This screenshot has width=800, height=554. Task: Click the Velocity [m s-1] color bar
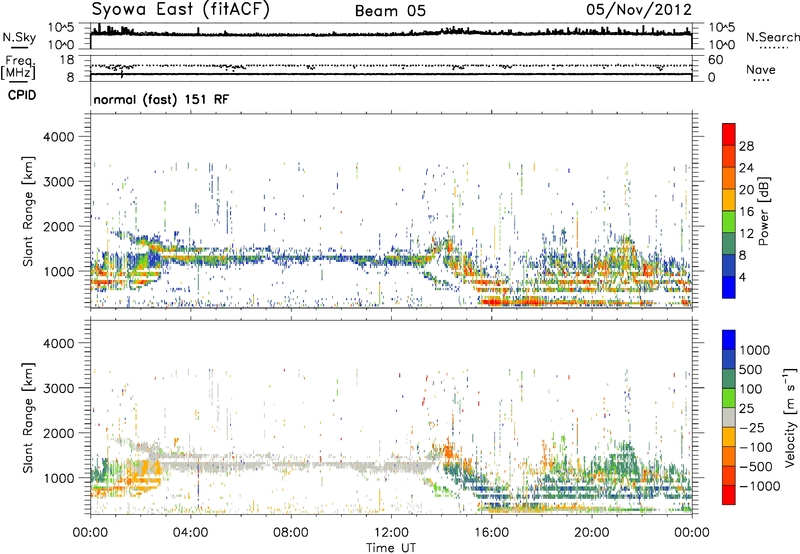[729, 417]
